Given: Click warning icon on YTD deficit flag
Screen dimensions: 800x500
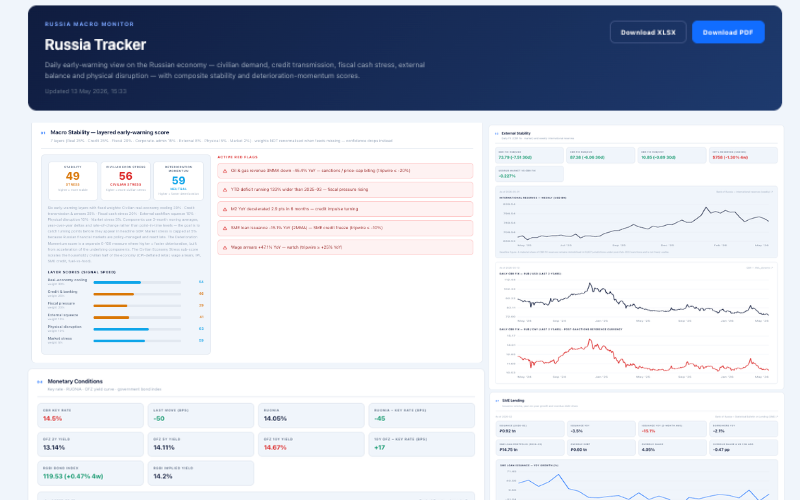Looking at the screenshot, I should pos(225,190).
